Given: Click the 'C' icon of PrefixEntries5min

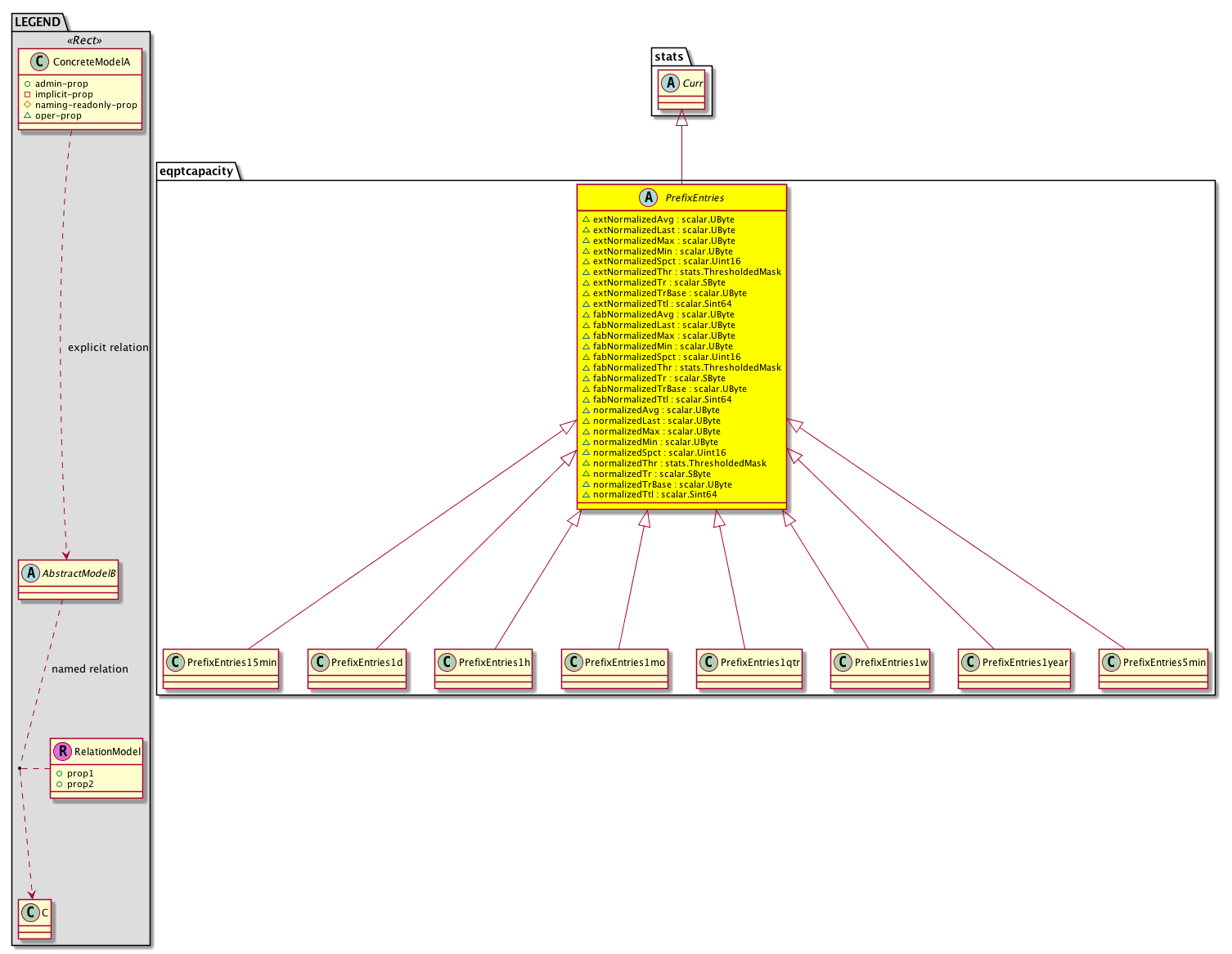Looking at the screenshot, I should tap(1111, 663).
